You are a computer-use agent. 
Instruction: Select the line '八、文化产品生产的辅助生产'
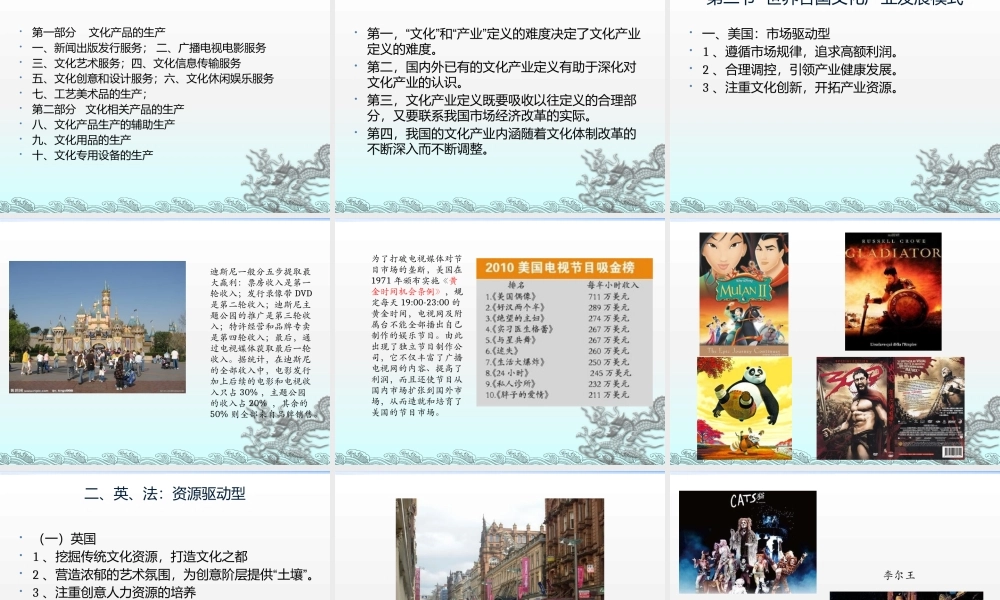point(103,124)
